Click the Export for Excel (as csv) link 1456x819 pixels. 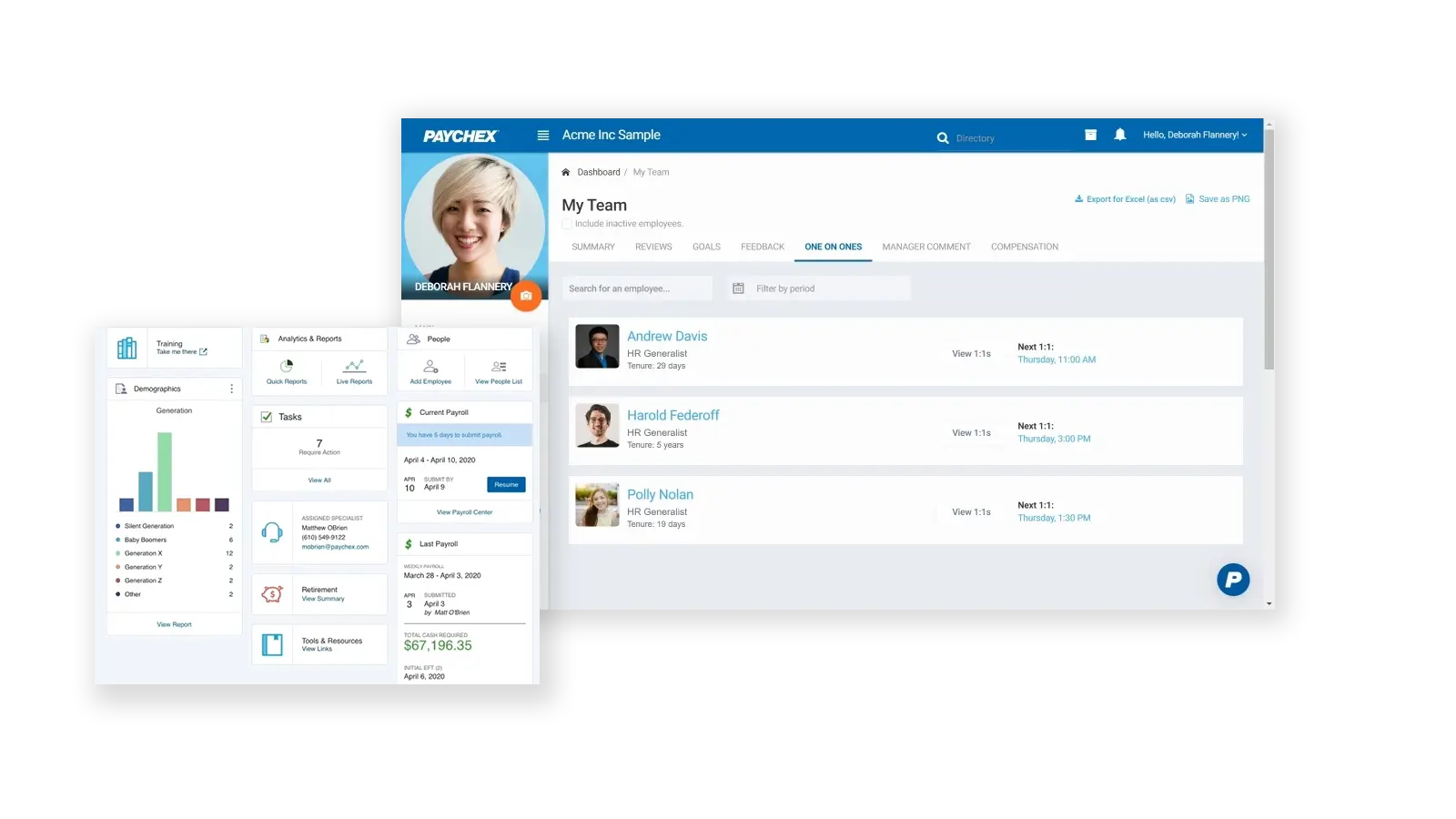click(x=1125, y=199)
